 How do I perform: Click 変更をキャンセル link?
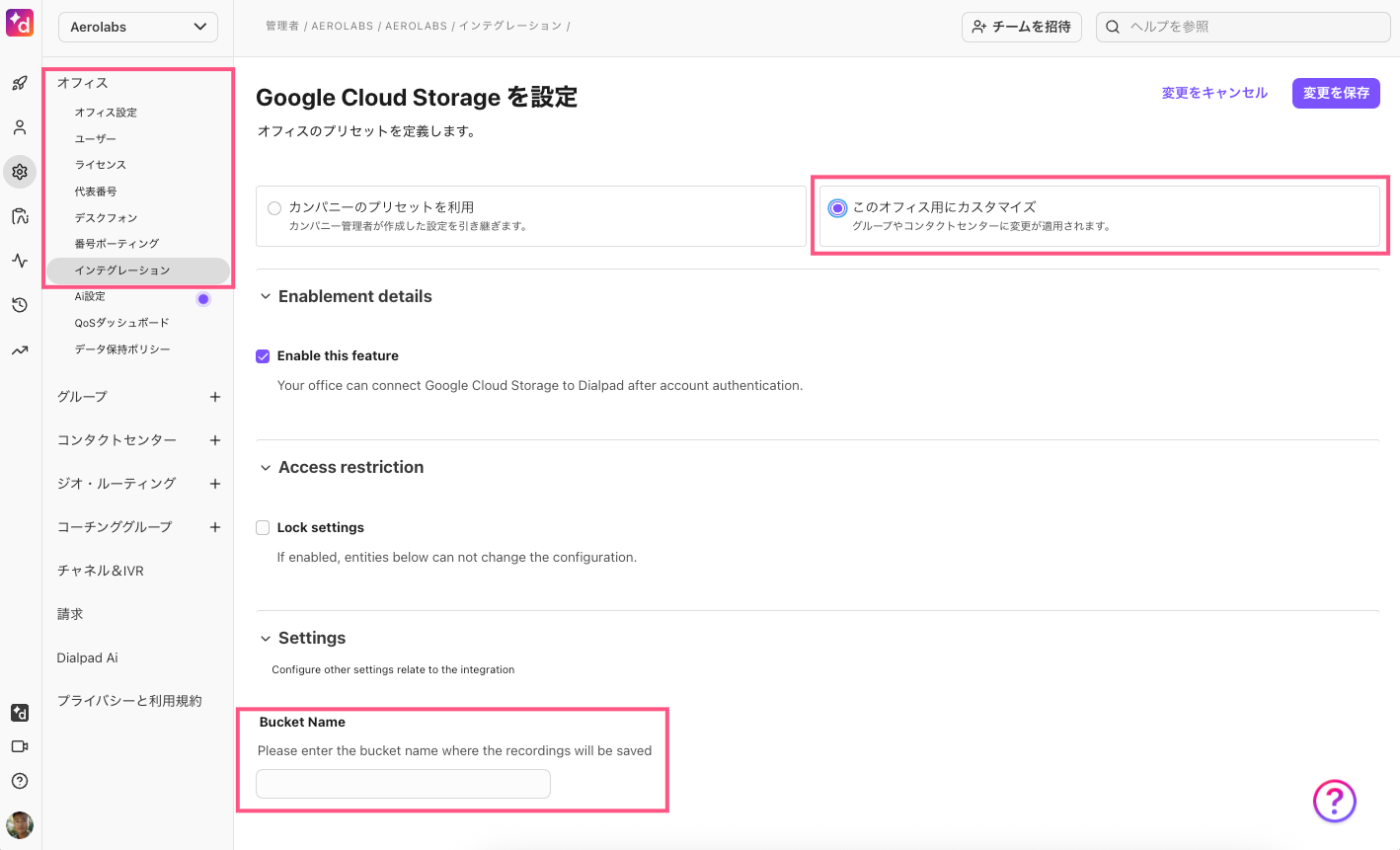coord(1214,93)
